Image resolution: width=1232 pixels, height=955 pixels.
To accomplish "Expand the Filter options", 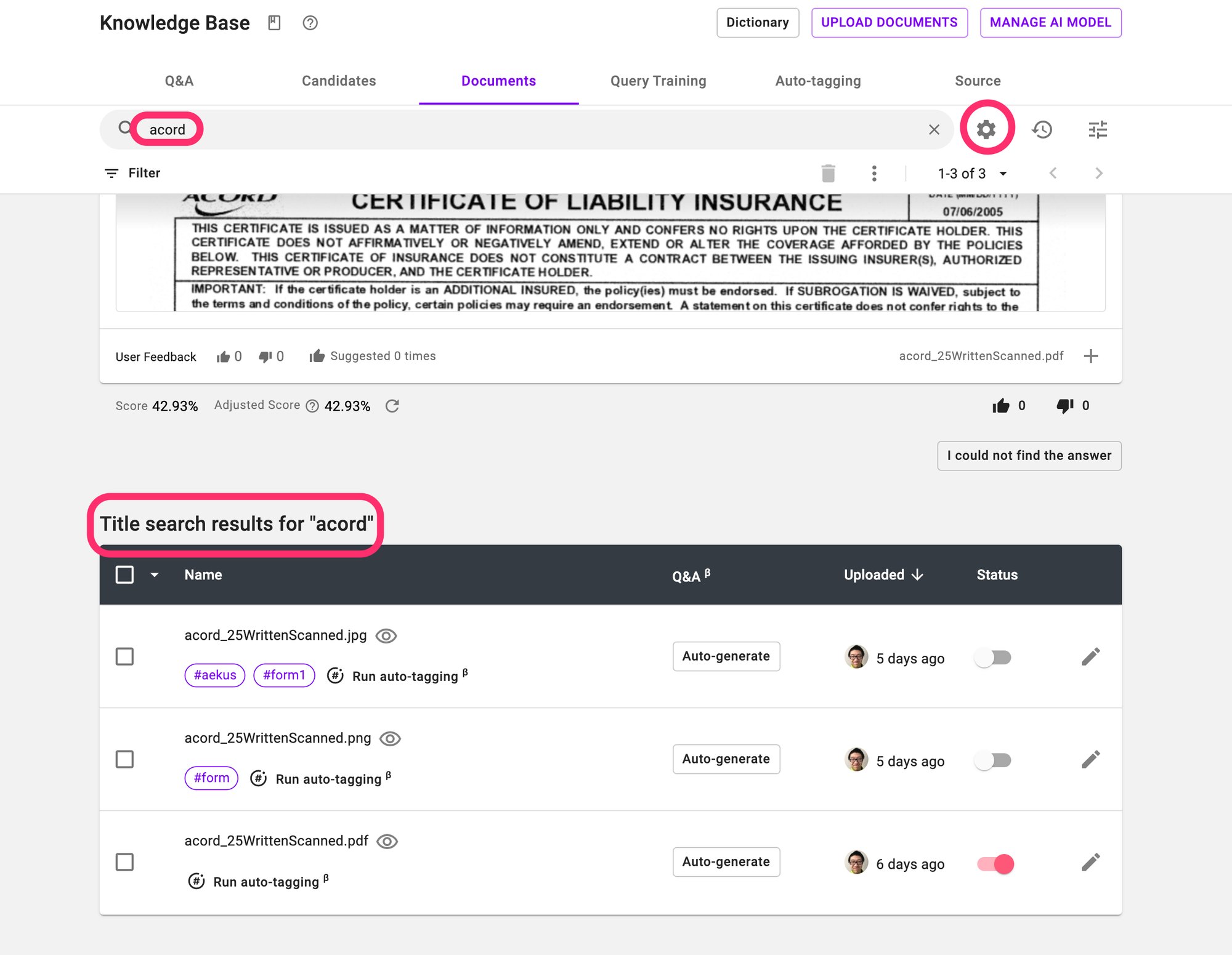I will pos(132,173).
